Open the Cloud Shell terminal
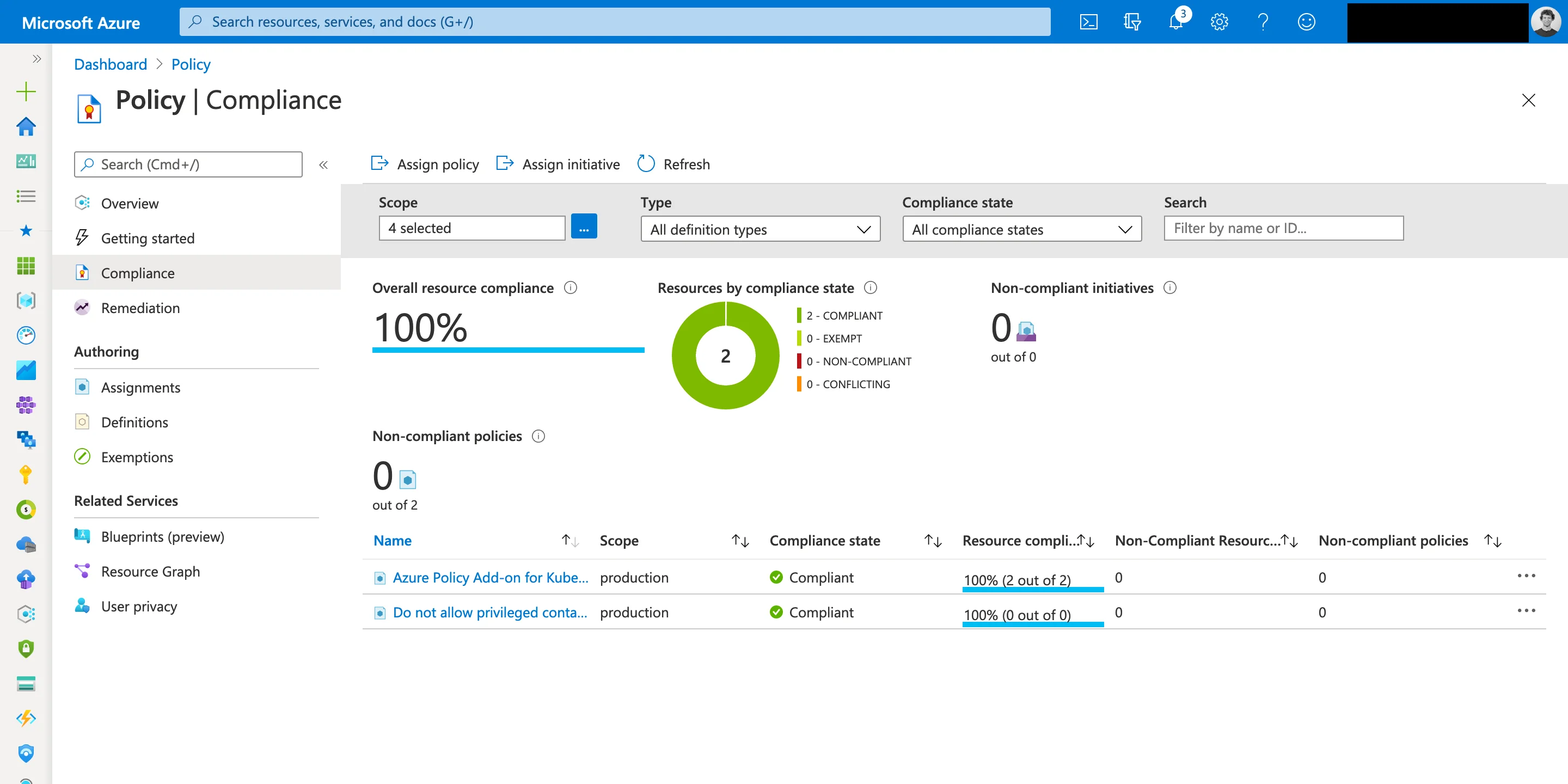Image resolution: width=1568 pixels, height=784 pixels. pyautogui.click(x=1088, y=21)
